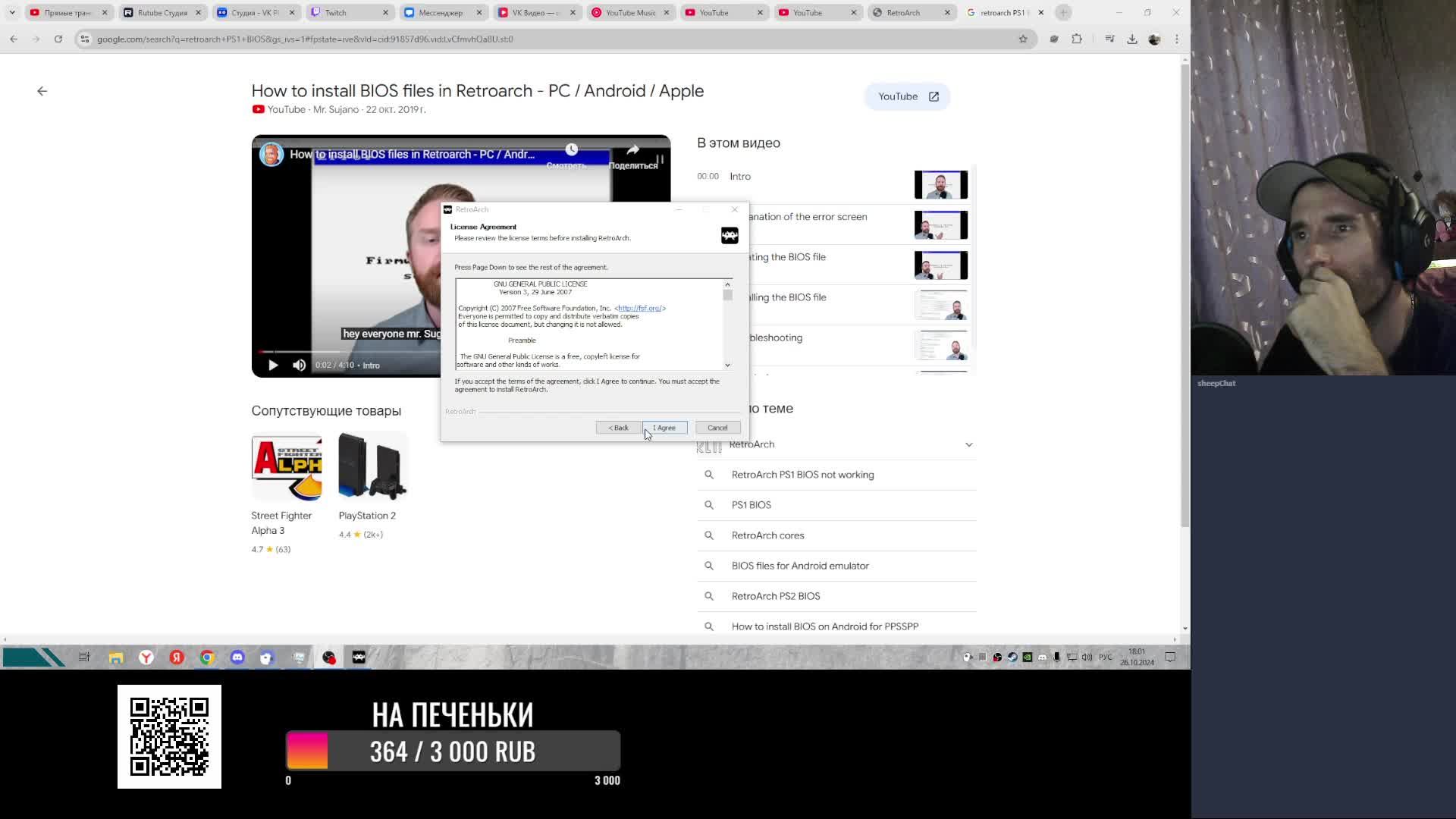Expand the RetroArch topic chevron
The width and height of the screenshot is (1456, 819).
coord(968,444)
